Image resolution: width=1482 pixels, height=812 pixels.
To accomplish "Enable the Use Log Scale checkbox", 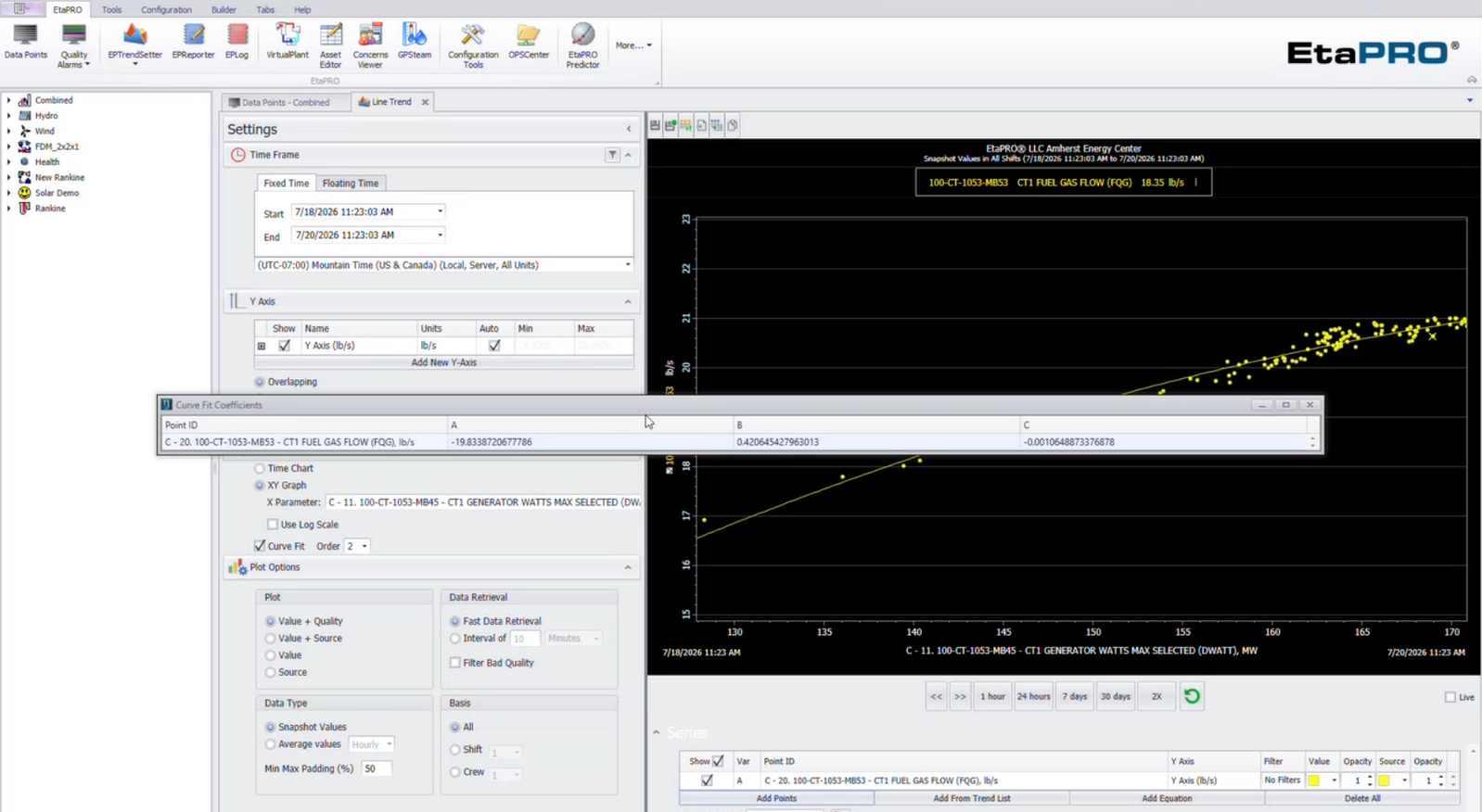I will (x=273, y=525).
